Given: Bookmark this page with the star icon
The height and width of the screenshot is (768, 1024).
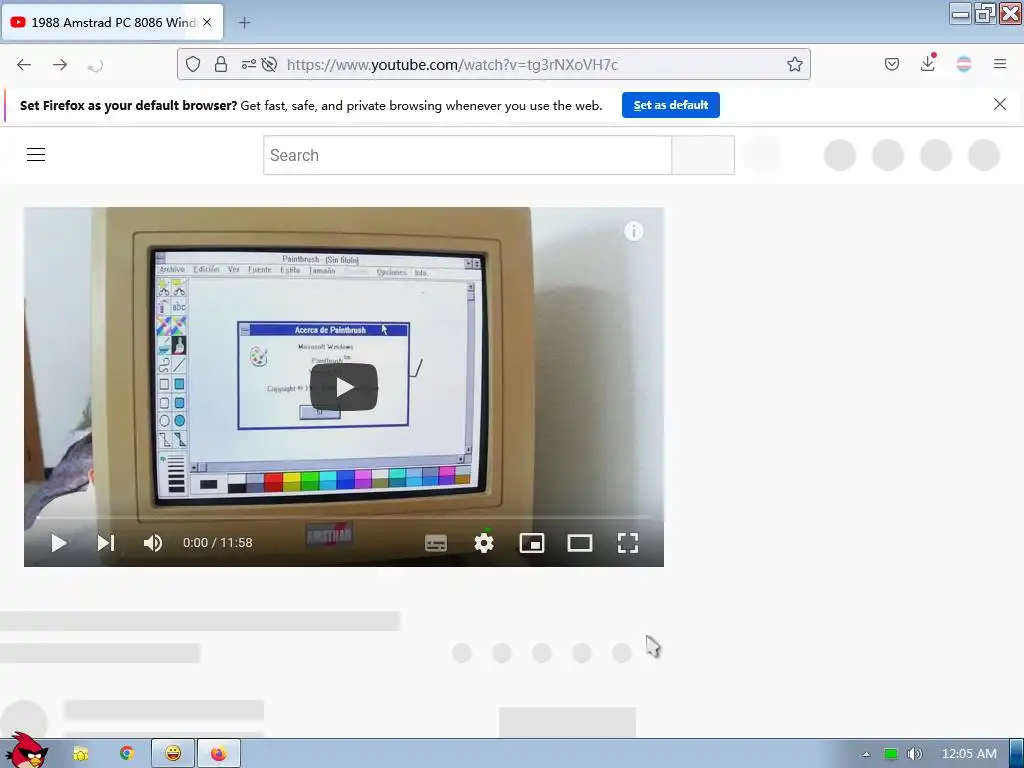Looking at the screenshot, I should tap(795, 64).
